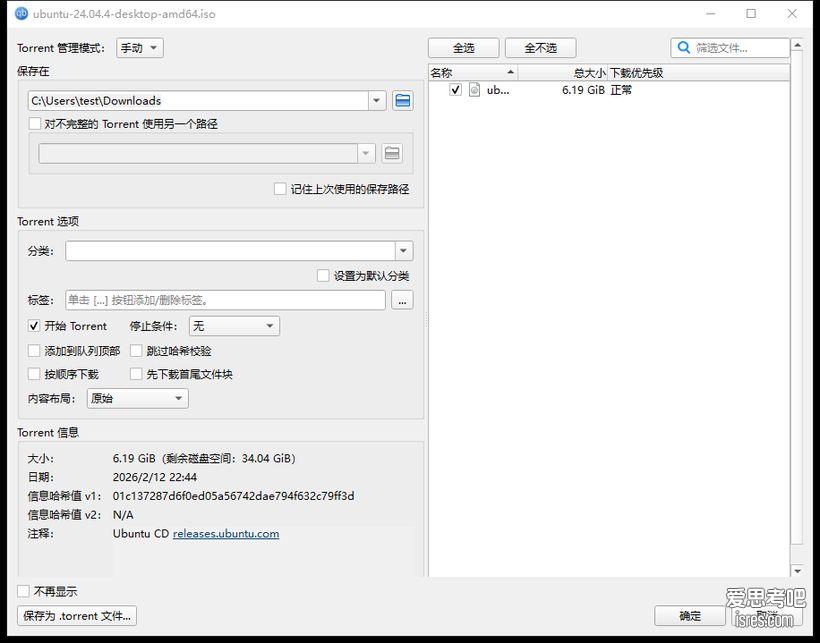Click the save path text field
This screenshot has width=820, height=643.
point(199,100)
